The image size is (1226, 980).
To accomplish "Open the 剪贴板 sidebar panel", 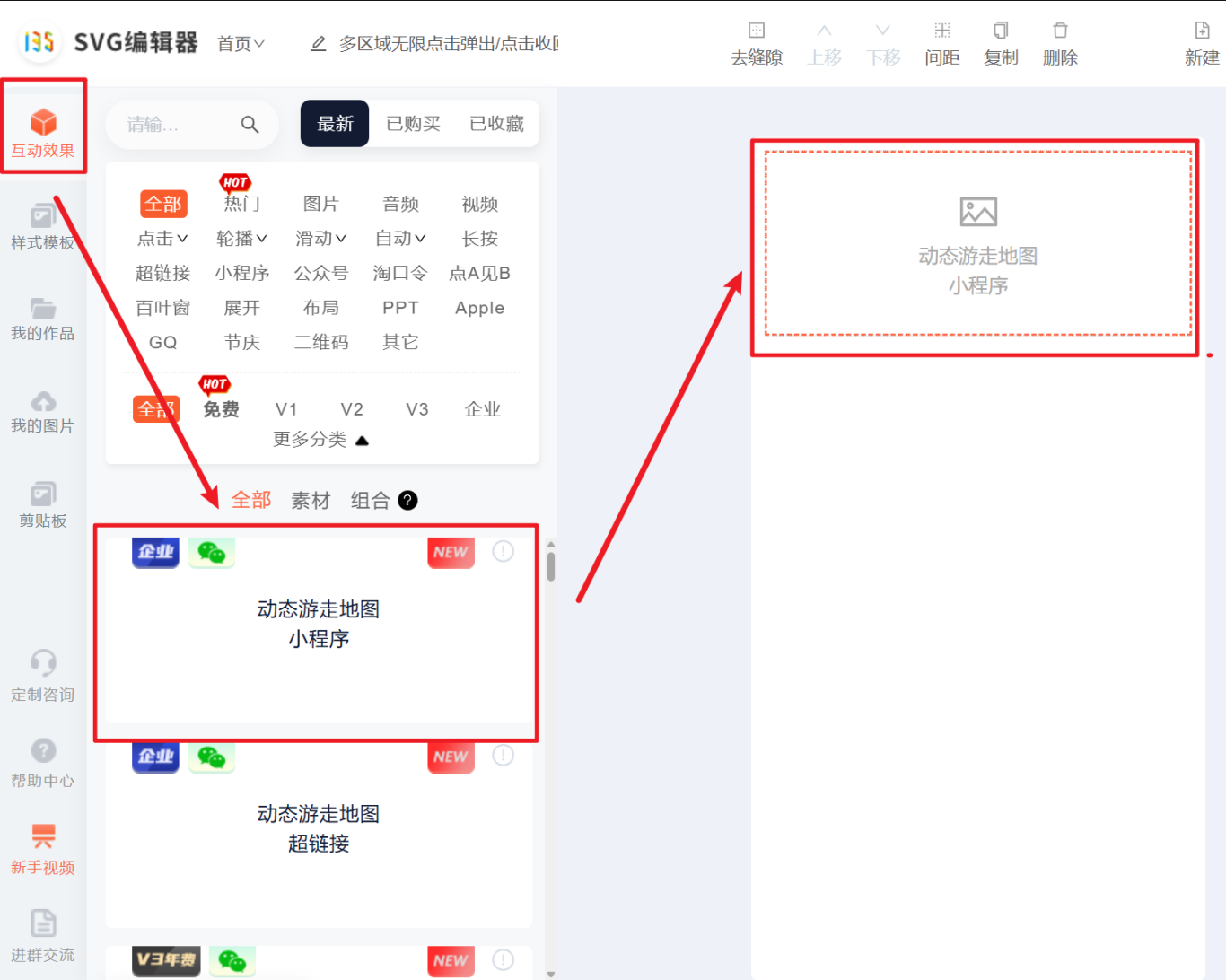I will 43,504.
